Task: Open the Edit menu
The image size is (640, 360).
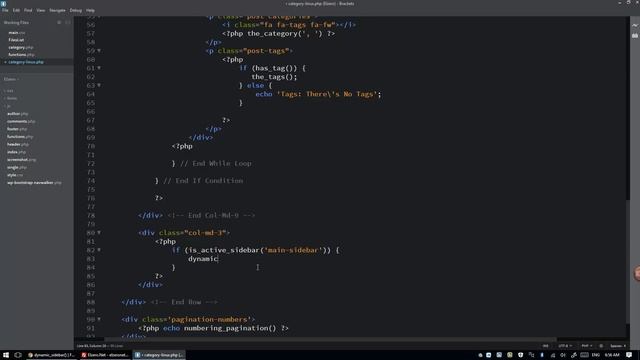Action: point(16,10)
